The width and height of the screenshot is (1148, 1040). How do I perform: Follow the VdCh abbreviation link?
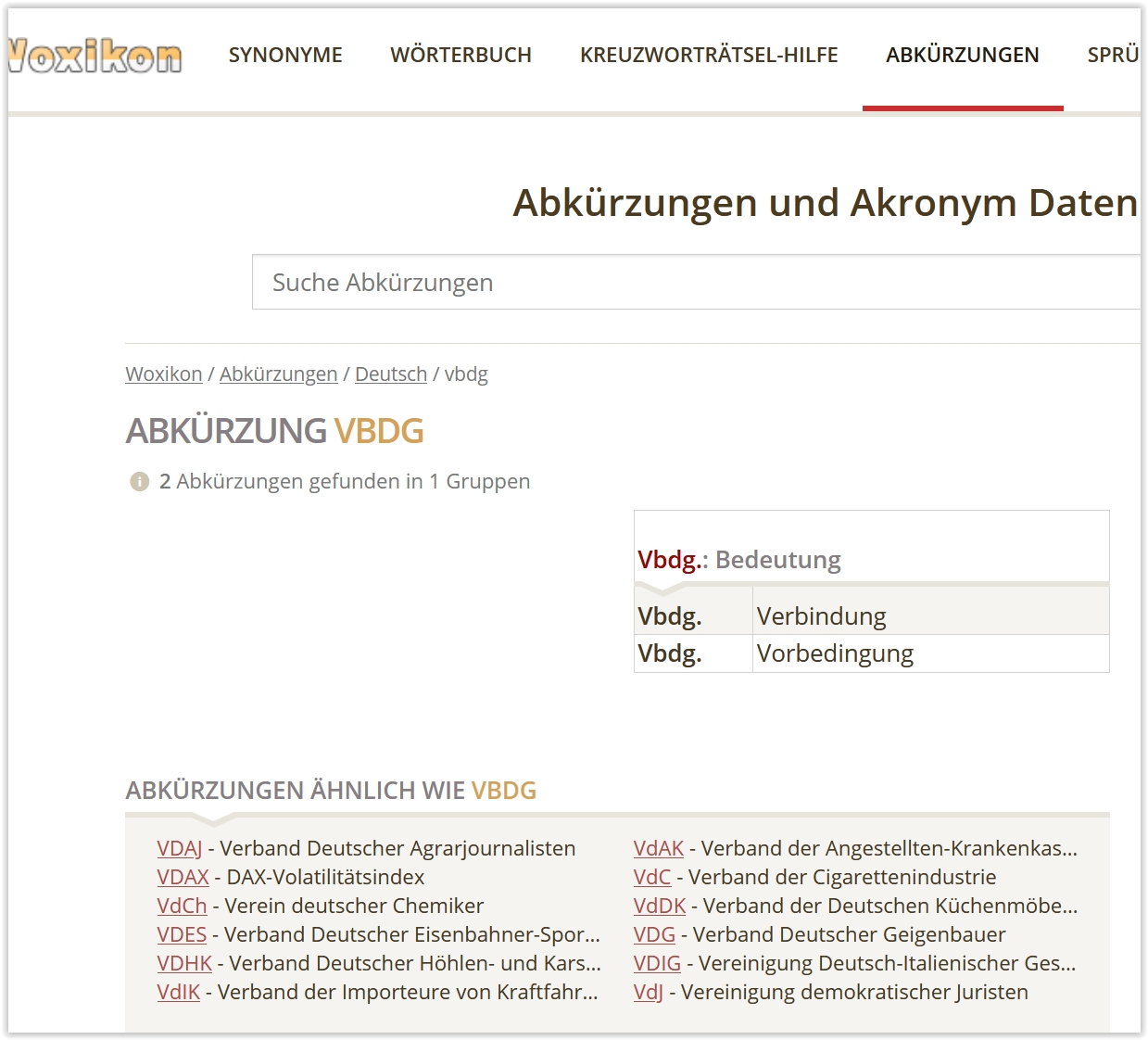pos(182,906)
